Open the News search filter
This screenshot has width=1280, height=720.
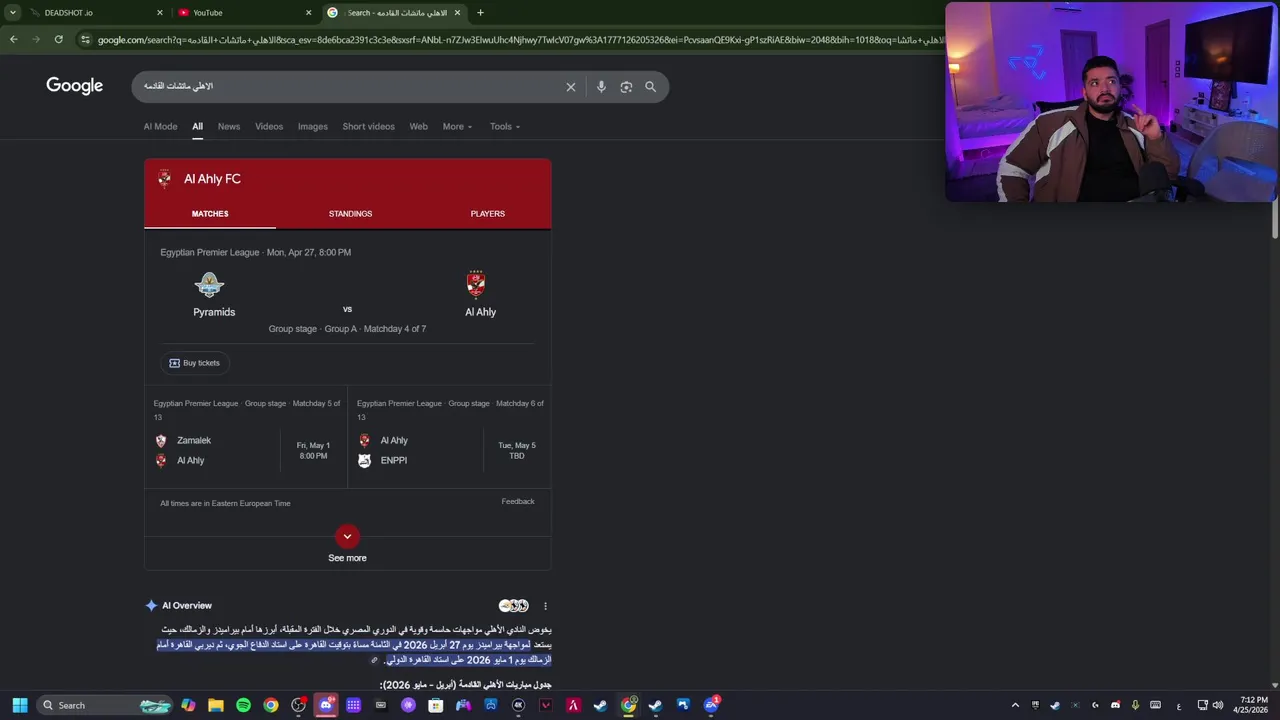[x=229, y=127]
